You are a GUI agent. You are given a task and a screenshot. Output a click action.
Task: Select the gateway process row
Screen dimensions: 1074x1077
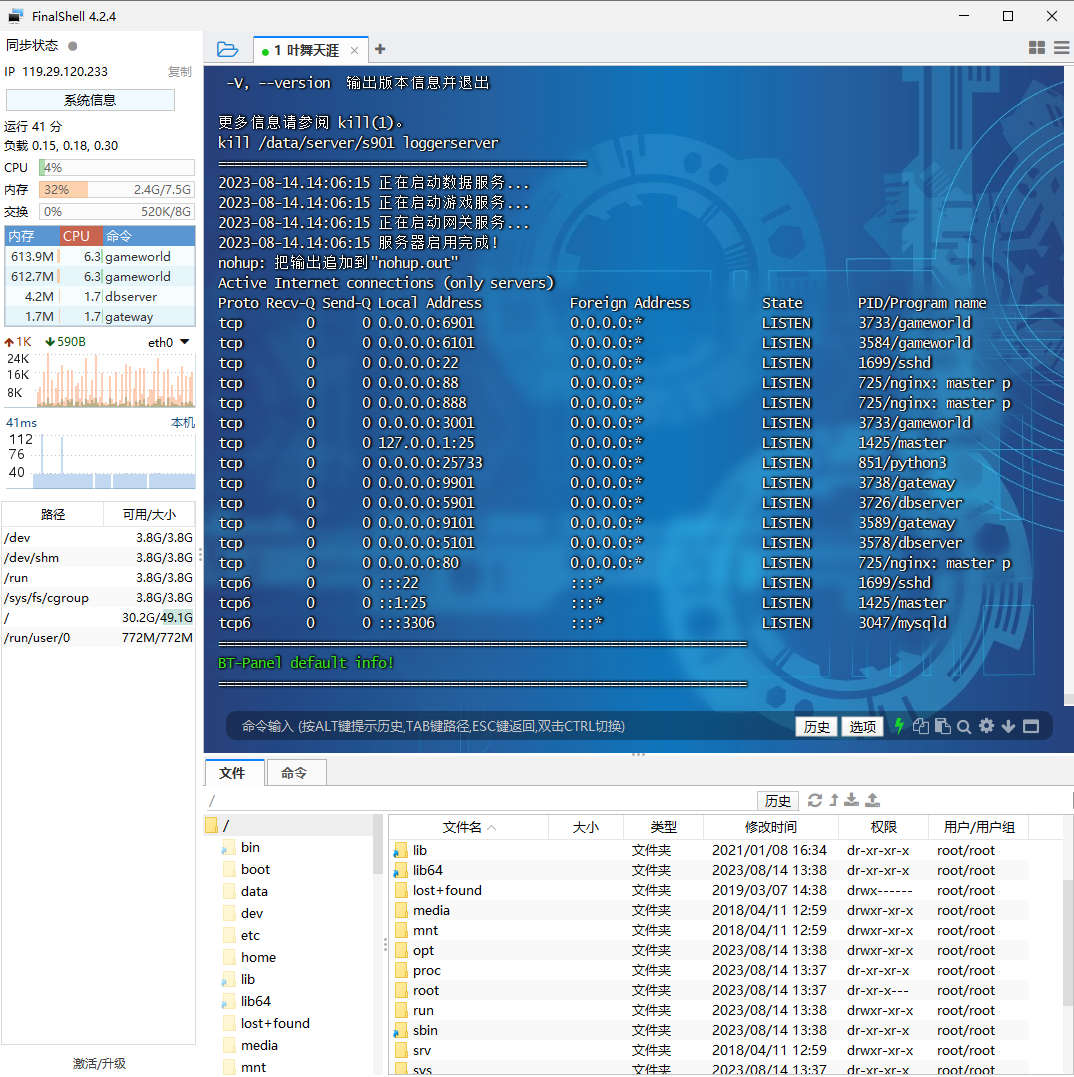click(x=100, y=317)
